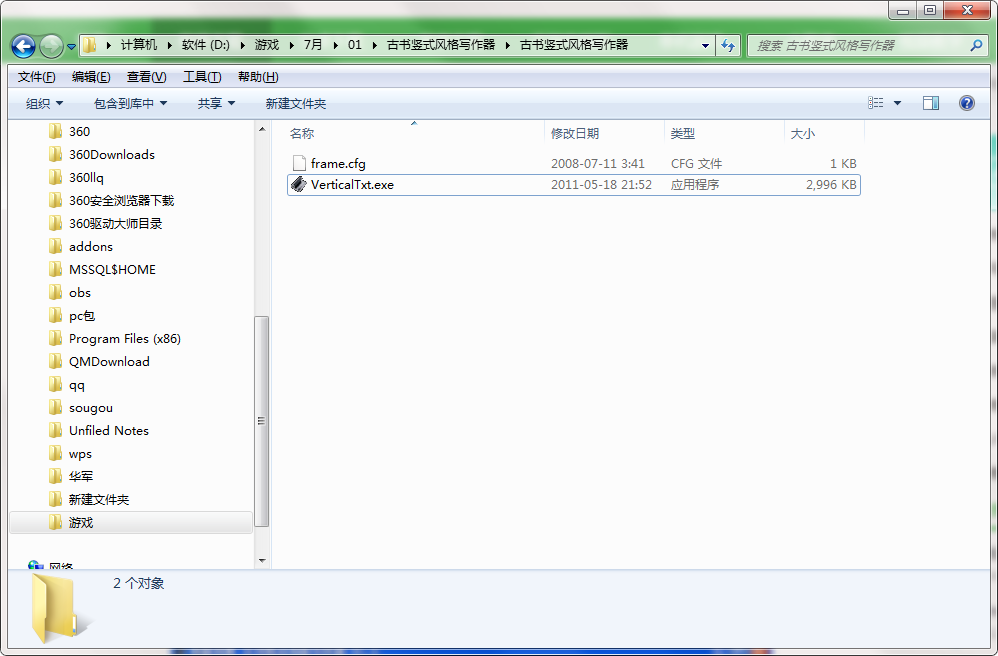Viewport: 998px width, 656px height.
Task: Click the frame.cfg file name
Action: point(338,164)
